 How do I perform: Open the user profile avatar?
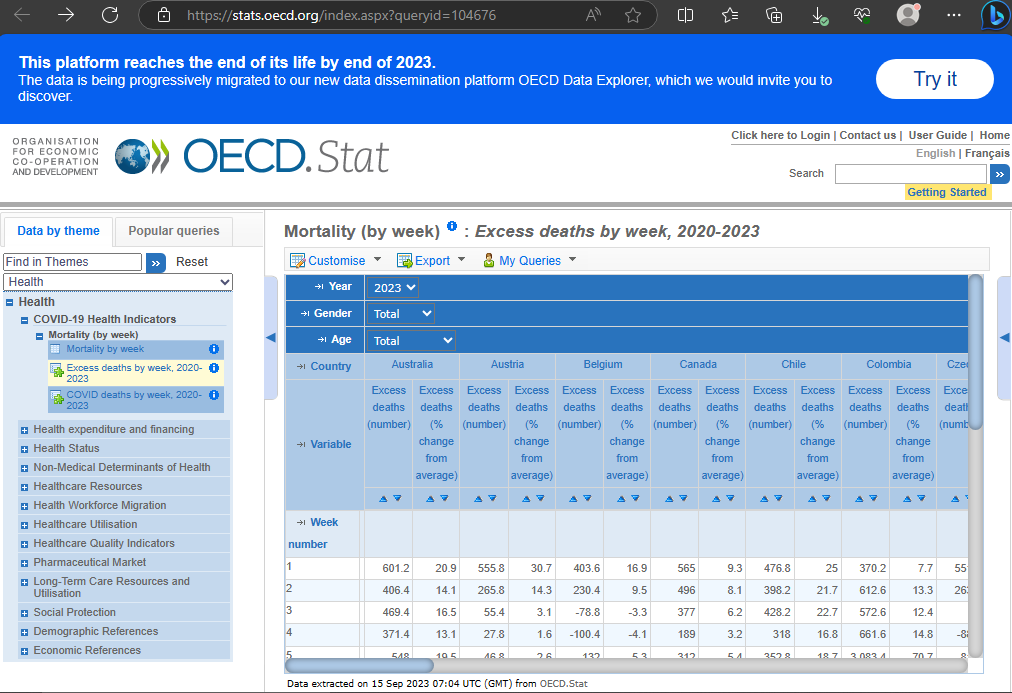click(908, 15)
